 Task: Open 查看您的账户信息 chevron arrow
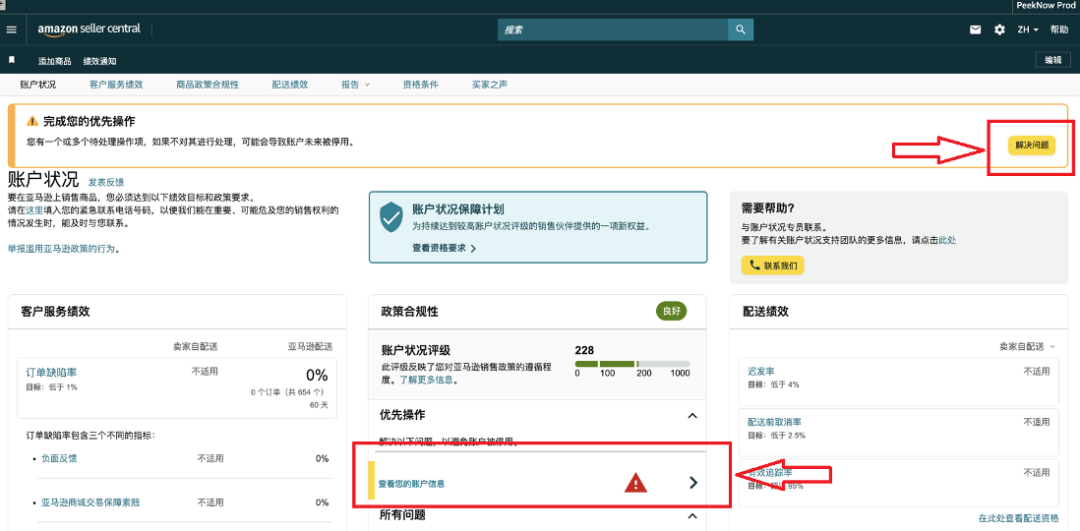694,483
